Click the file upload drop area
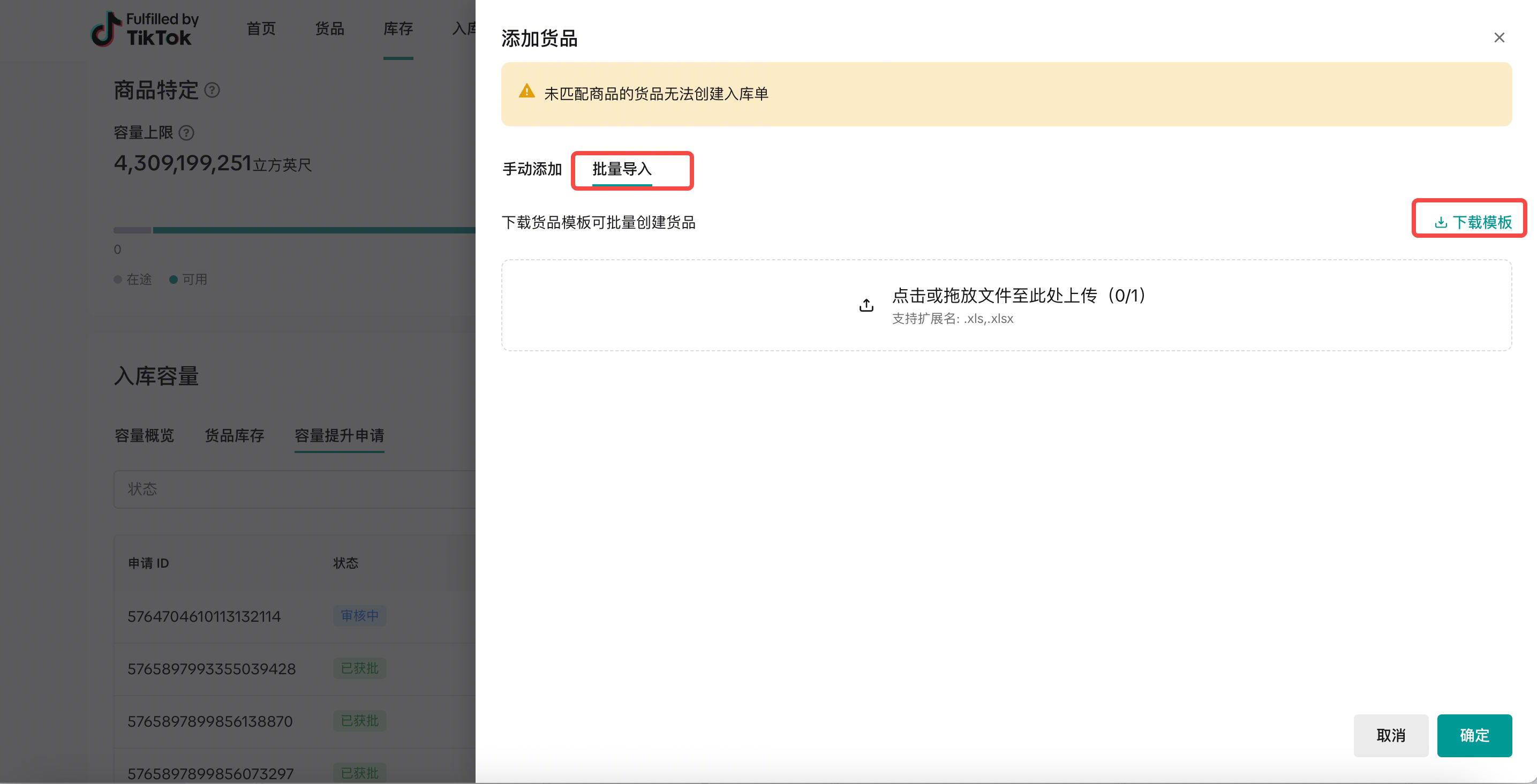Image resolution: width=1537 pixels, height=784 pixels. (1006, 305)
